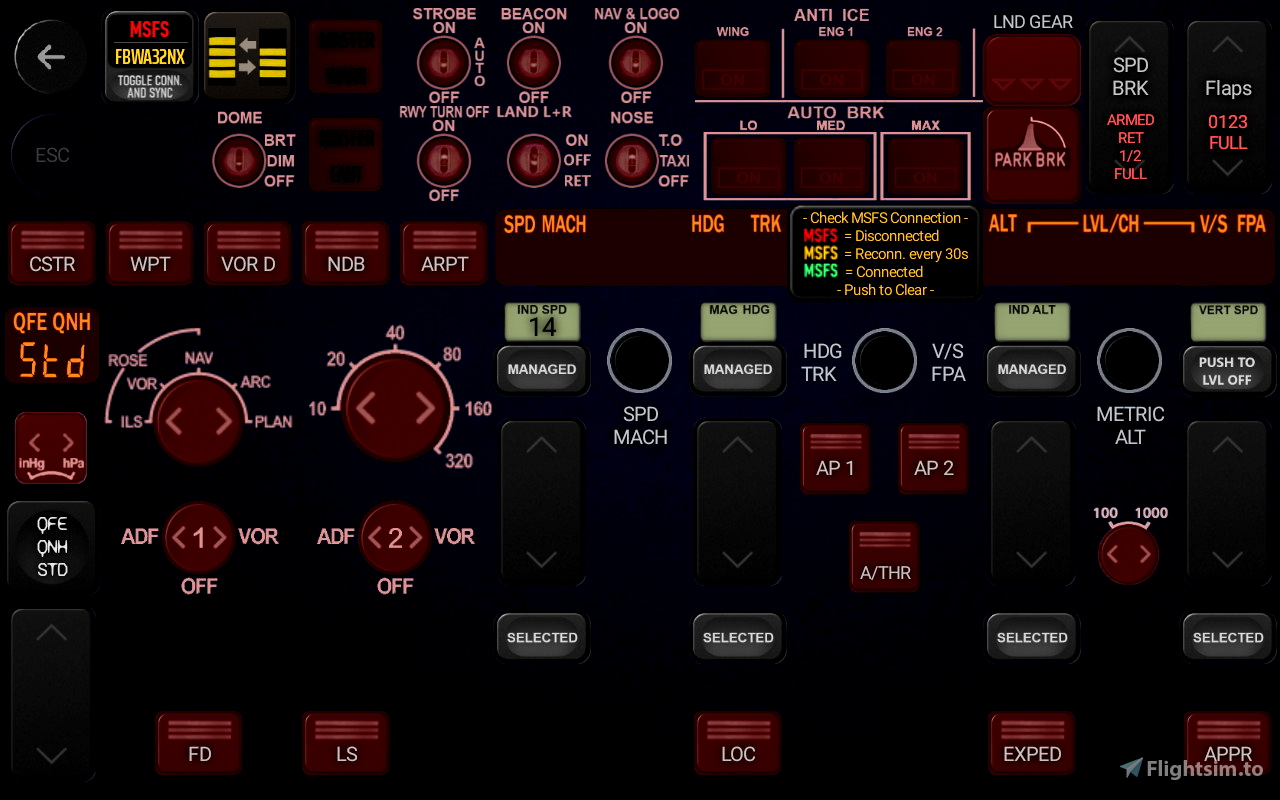Push the METRIC ALT round knob

(1130, 361)
